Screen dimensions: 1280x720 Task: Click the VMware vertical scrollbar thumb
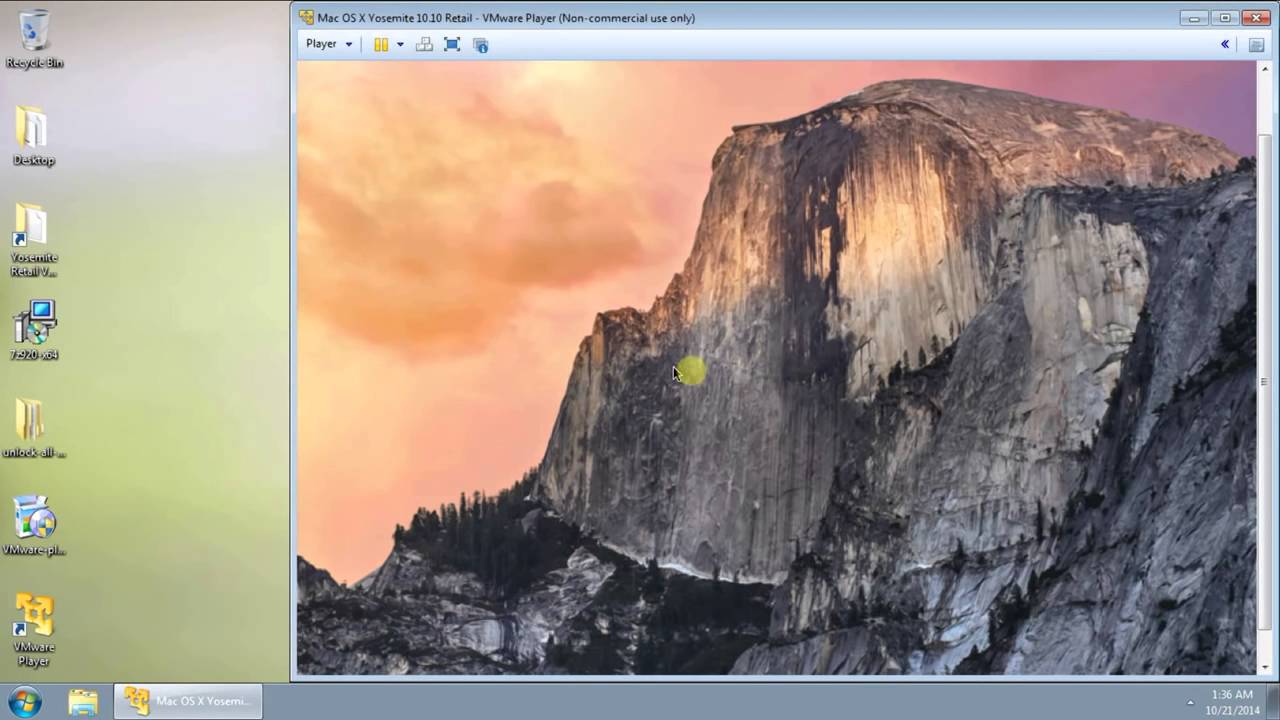tap(1264, 381)
